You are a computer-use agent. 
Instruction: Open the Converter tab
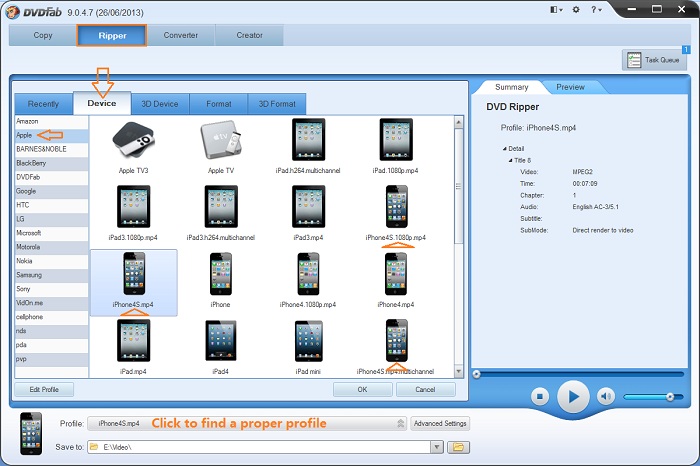click(x=181, y=35)
